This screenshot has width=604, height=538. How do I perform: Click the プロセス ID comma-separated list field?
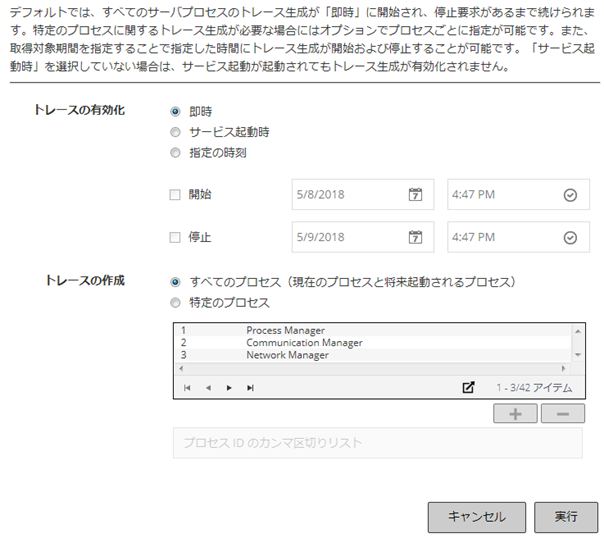click(x=378, y=443)
